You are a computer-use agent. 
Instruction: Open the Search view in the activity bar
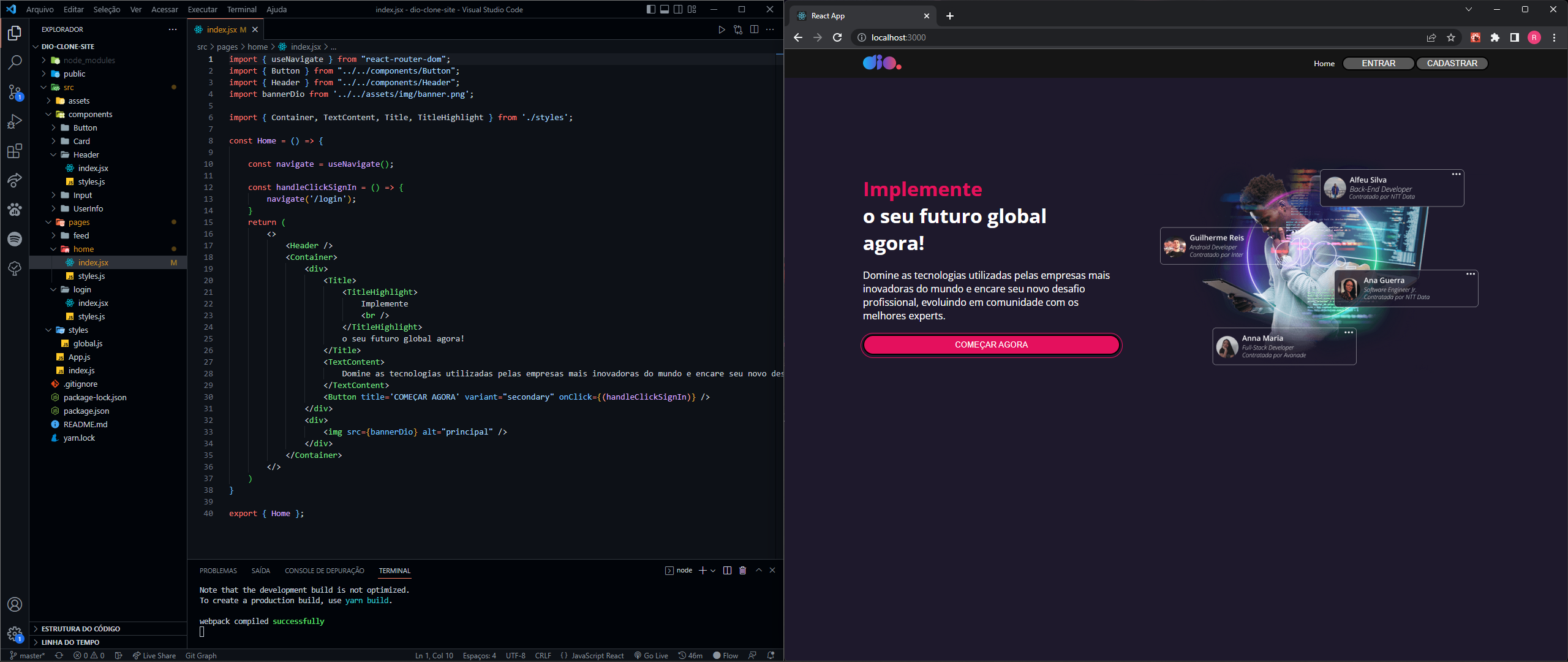pyautogui.click(x=15, y=61)
